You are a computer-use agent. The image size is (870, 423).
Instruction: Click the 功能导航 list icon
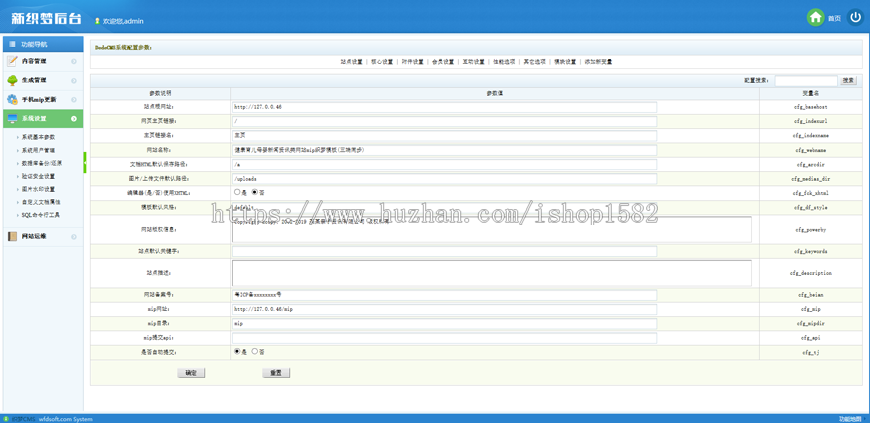click(x=12, y=44)
